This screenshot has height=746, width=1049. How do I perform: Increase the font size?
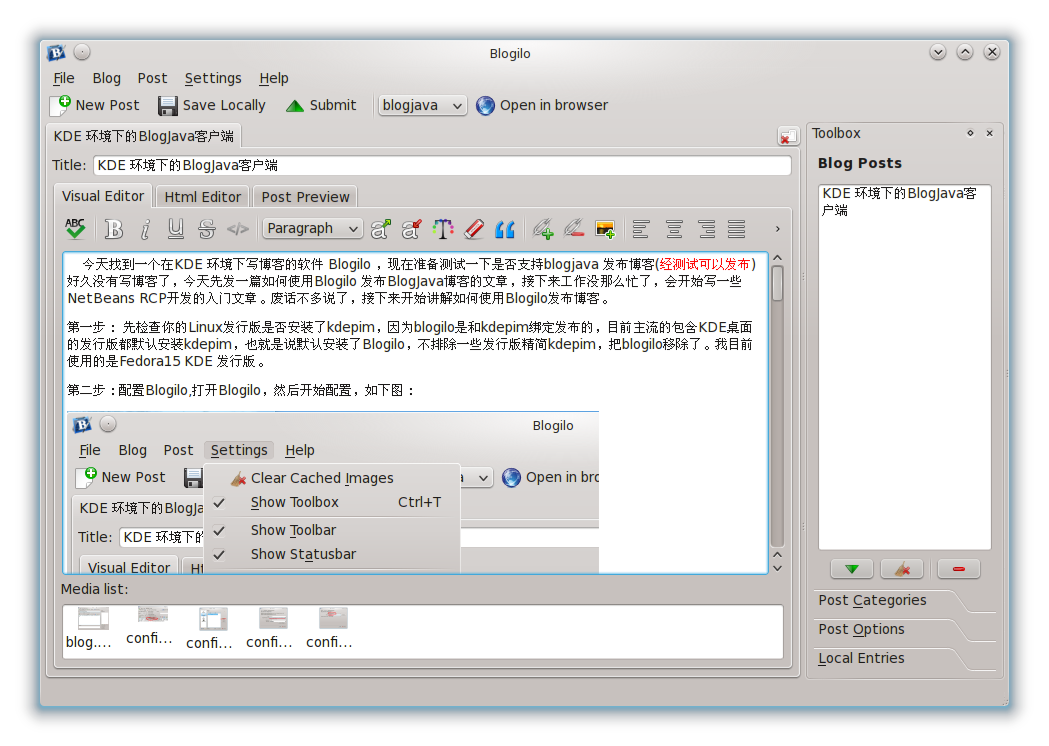tap(381, 229)
